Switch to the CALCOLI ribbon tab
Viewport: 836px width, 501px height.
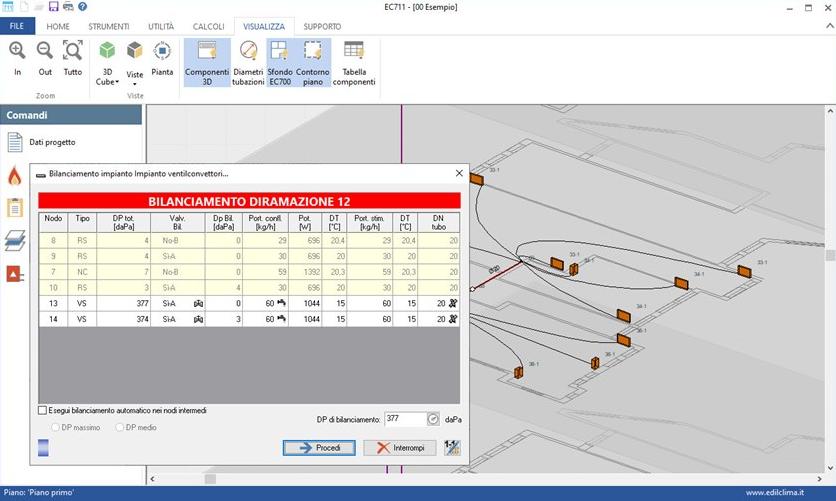click(208, 25)
